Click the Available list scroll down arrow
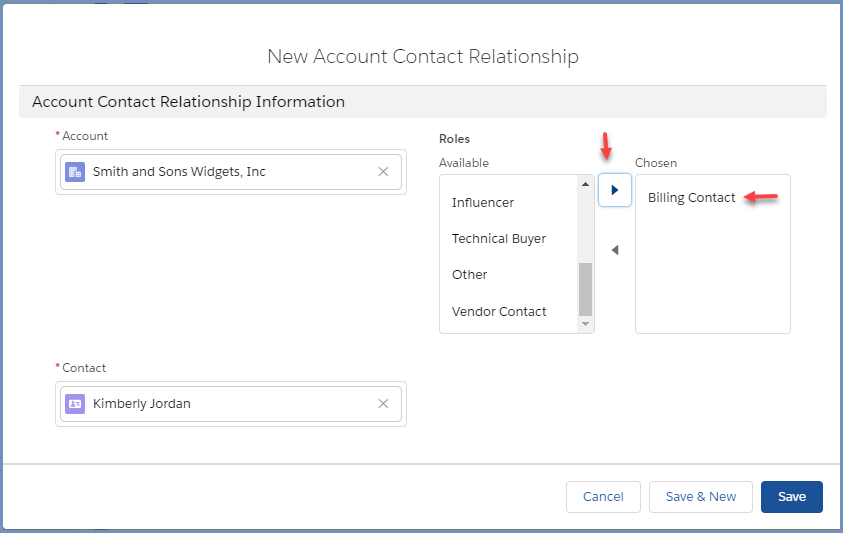 (x=585, y=324)
